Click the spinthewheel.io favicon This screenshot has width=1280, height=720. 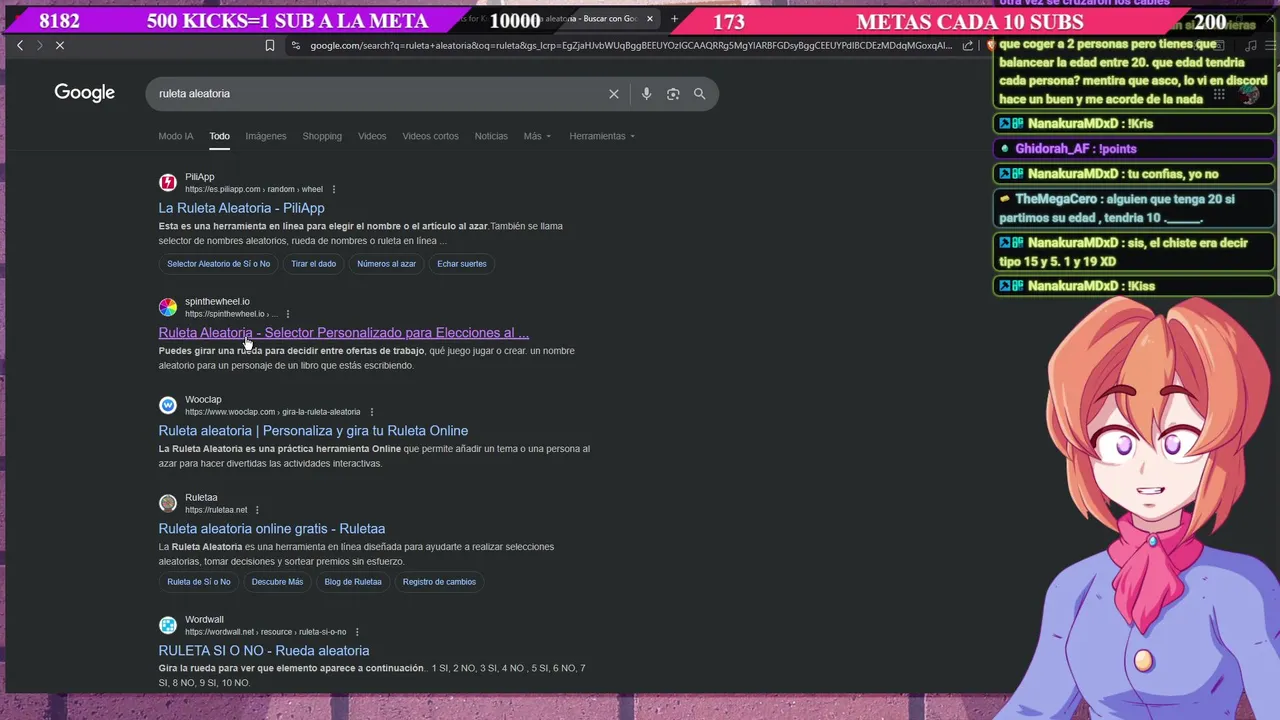tap(168, 307)
